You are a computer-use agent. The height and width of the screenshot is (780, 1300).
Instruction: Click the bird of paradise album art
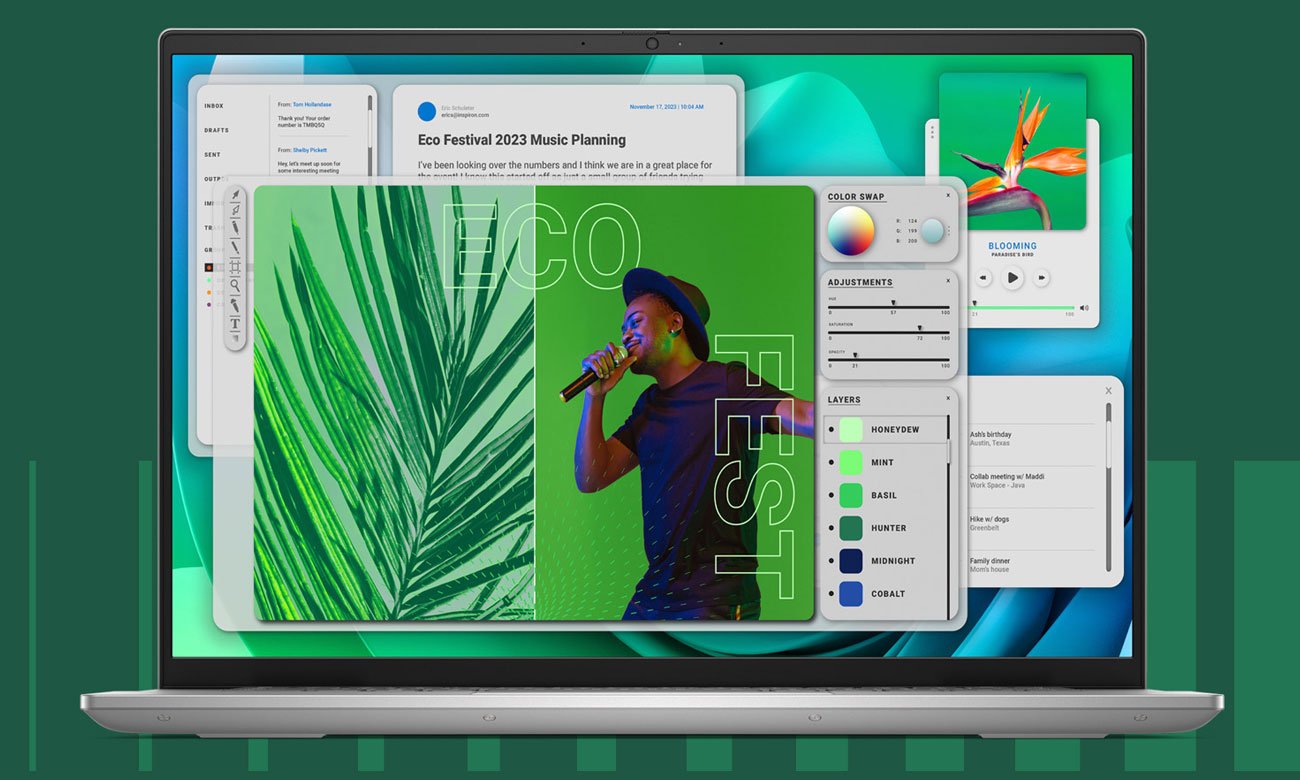tap(1012, 152)
